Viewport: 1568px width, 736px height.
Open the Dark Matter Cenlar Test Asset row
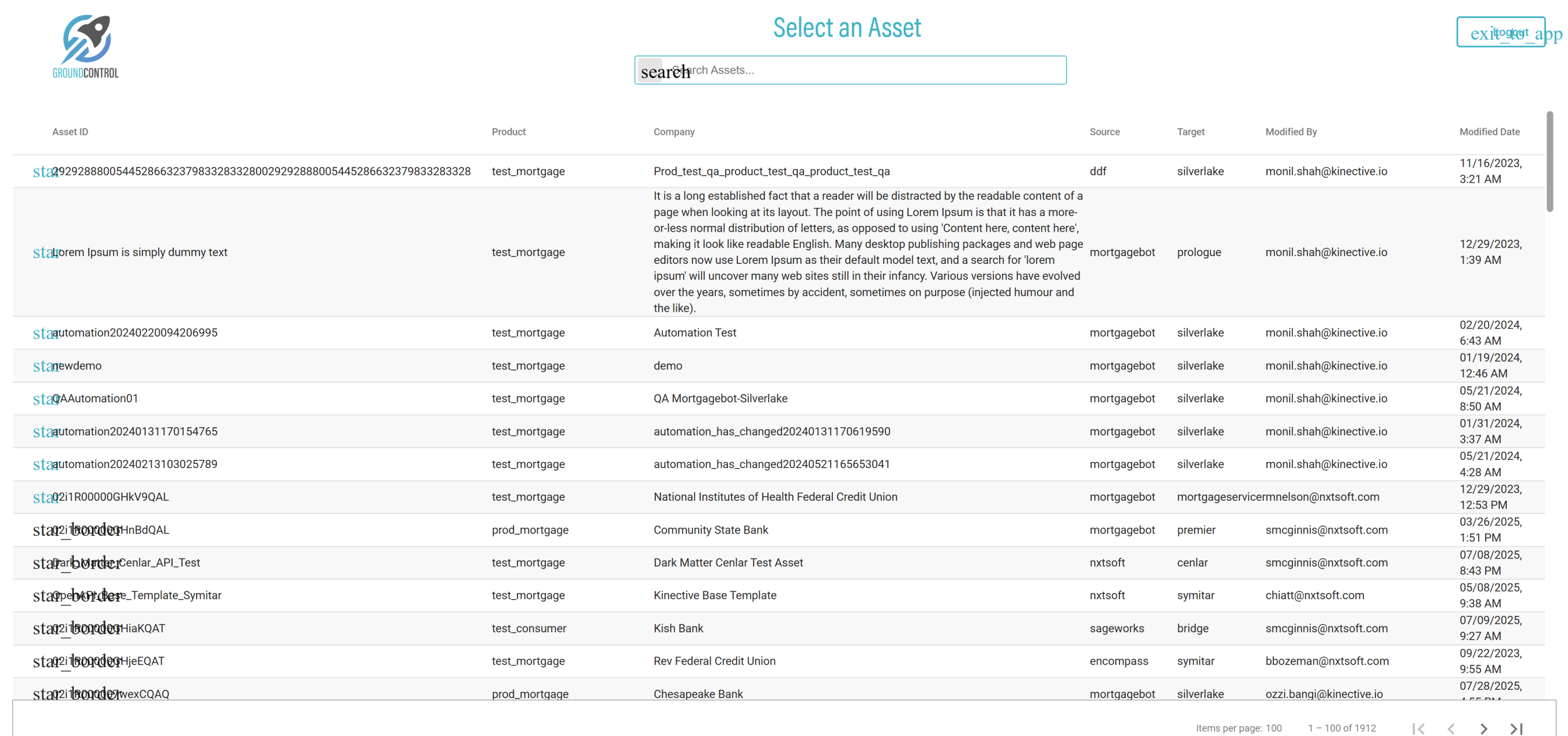[728, 563]
